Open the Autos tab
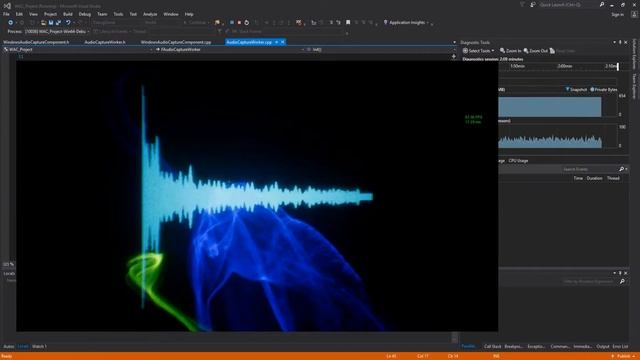 (9, 347)
